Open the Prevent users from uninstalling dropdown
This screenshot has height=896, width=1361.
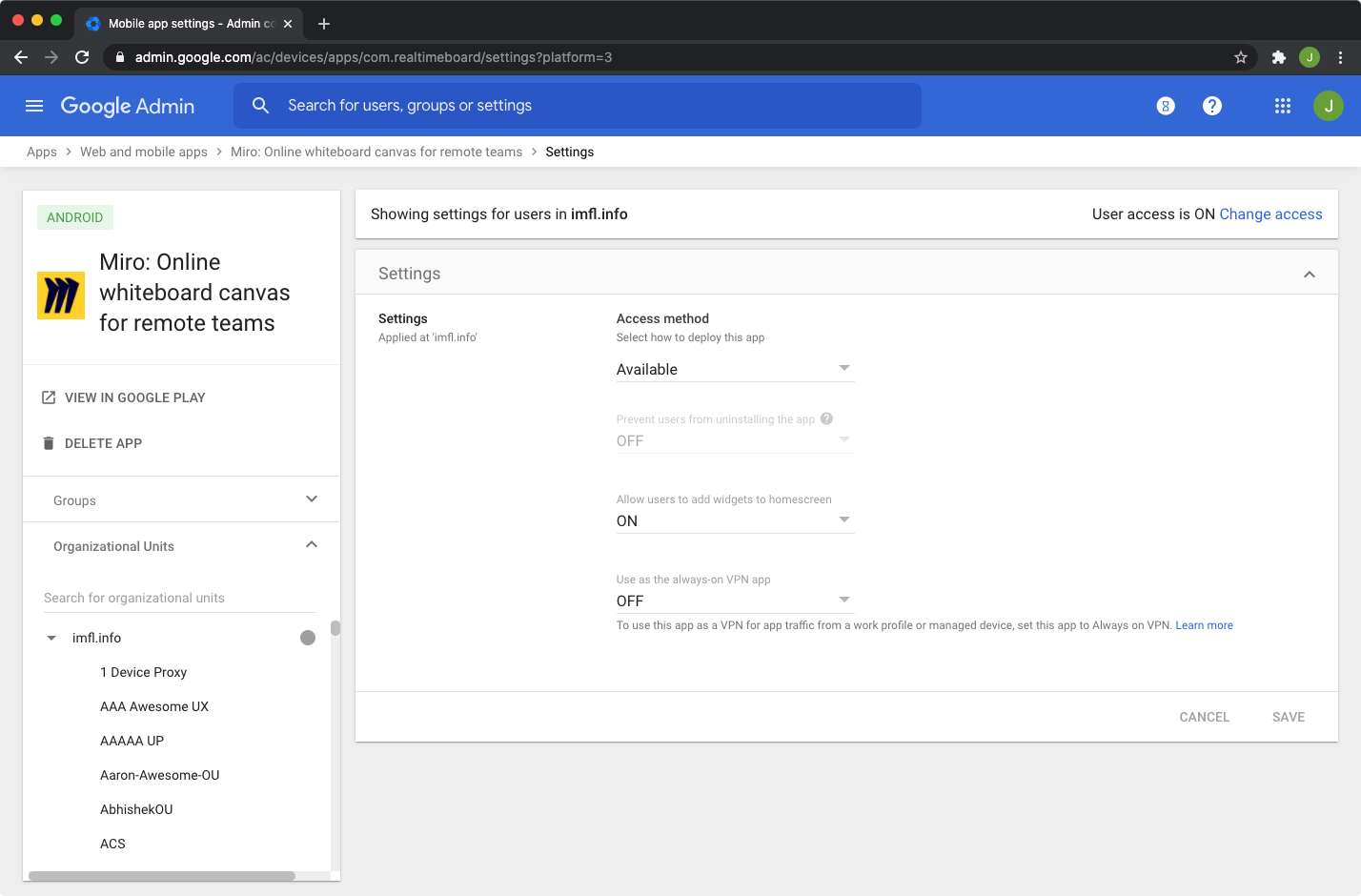[735, 440]
